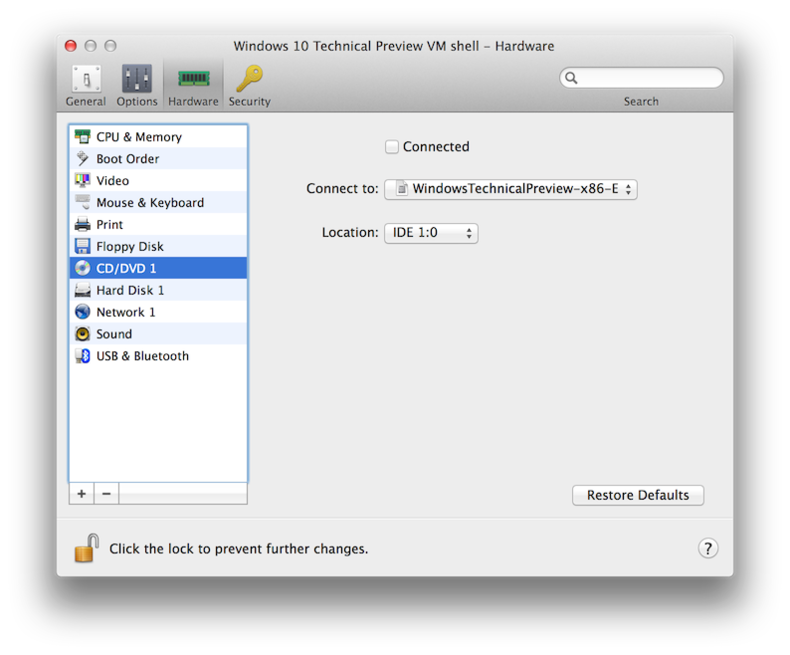Open Network 1 settings
Image resolution: width=790 pixels, height=655 pixels.
tap(125, 312)
